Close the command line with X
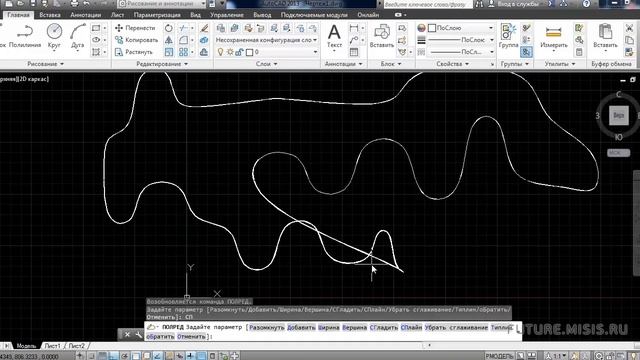This screenshot has width=640, height=360. pyautogui.click(x=127, y=335)
